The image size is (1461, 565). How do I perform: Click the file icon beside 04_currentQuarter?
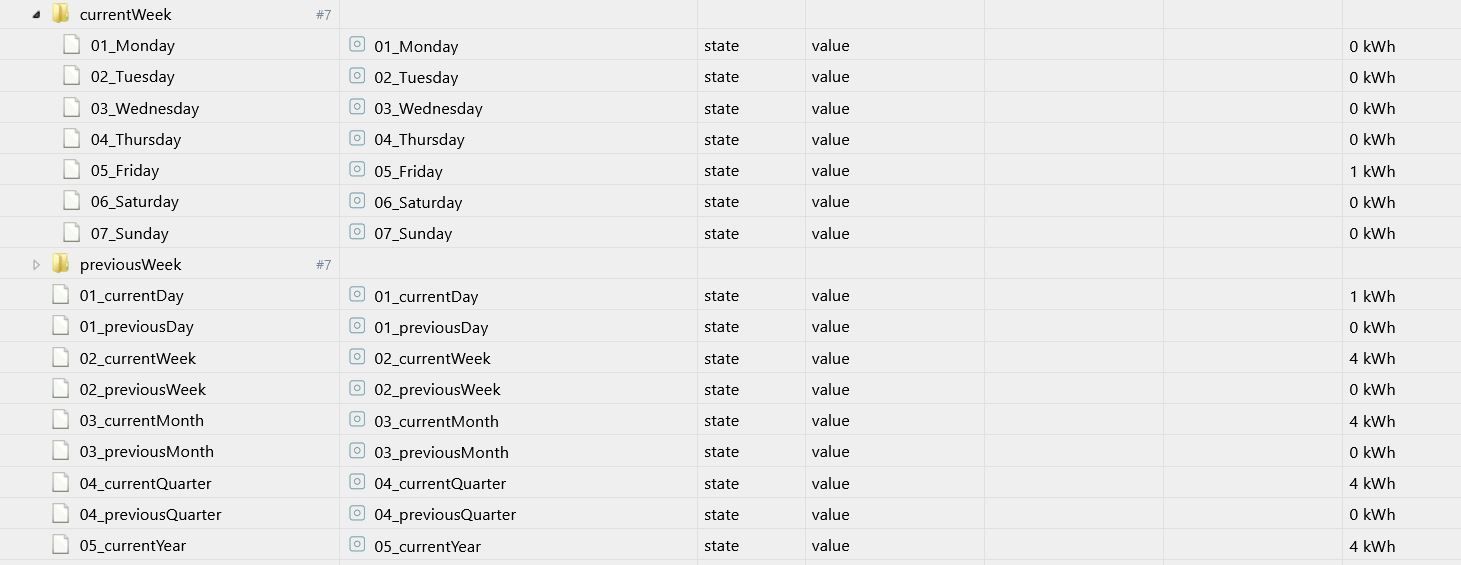60,482
